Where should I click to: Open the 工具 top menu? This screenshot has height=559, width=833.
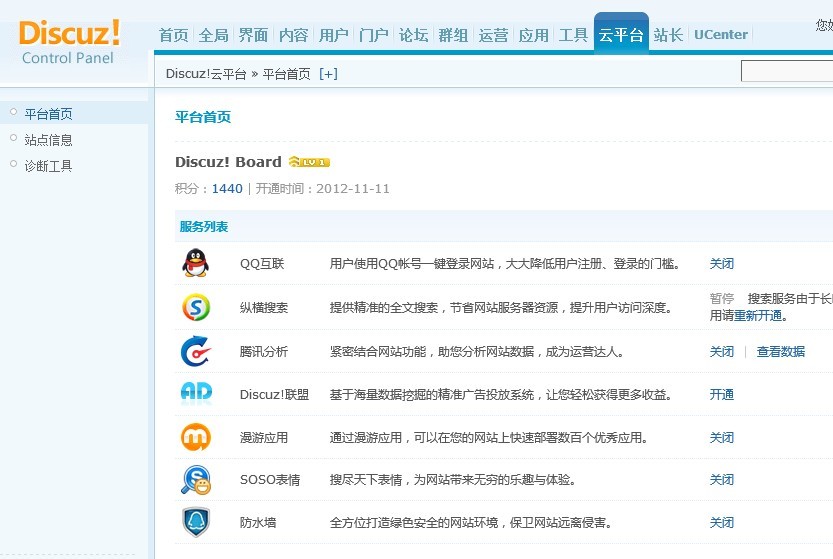573,35
